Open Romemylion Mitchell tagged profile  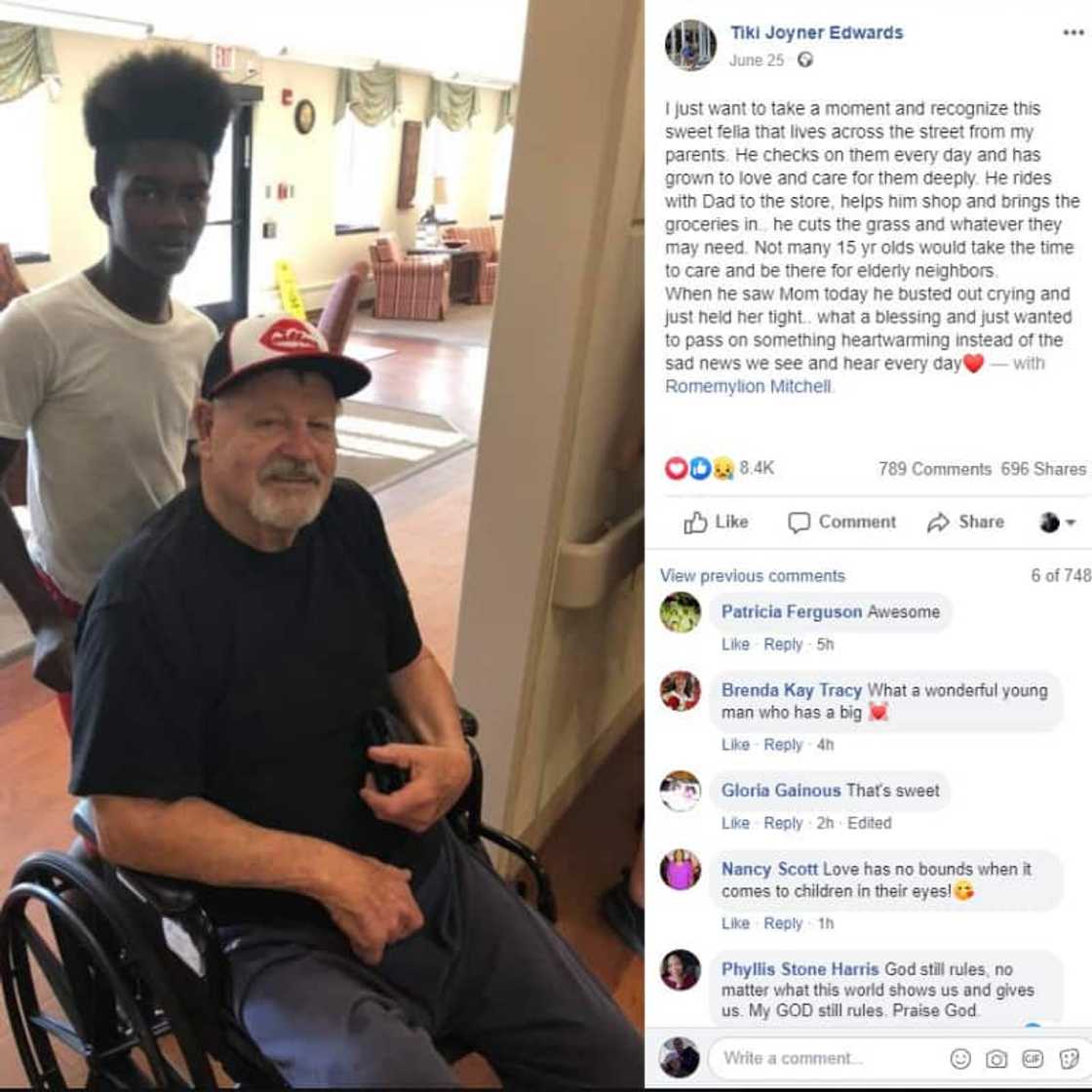coord(748,386)
